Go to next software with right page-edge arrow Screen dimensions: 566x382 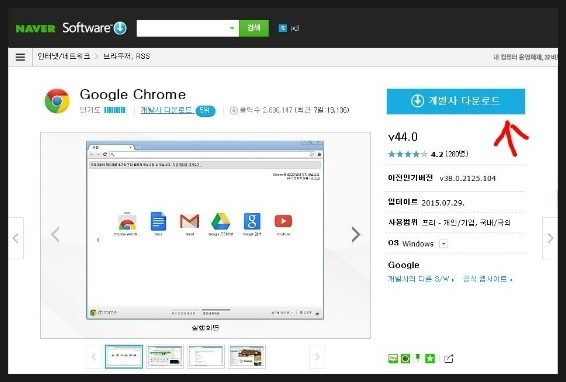550,238
